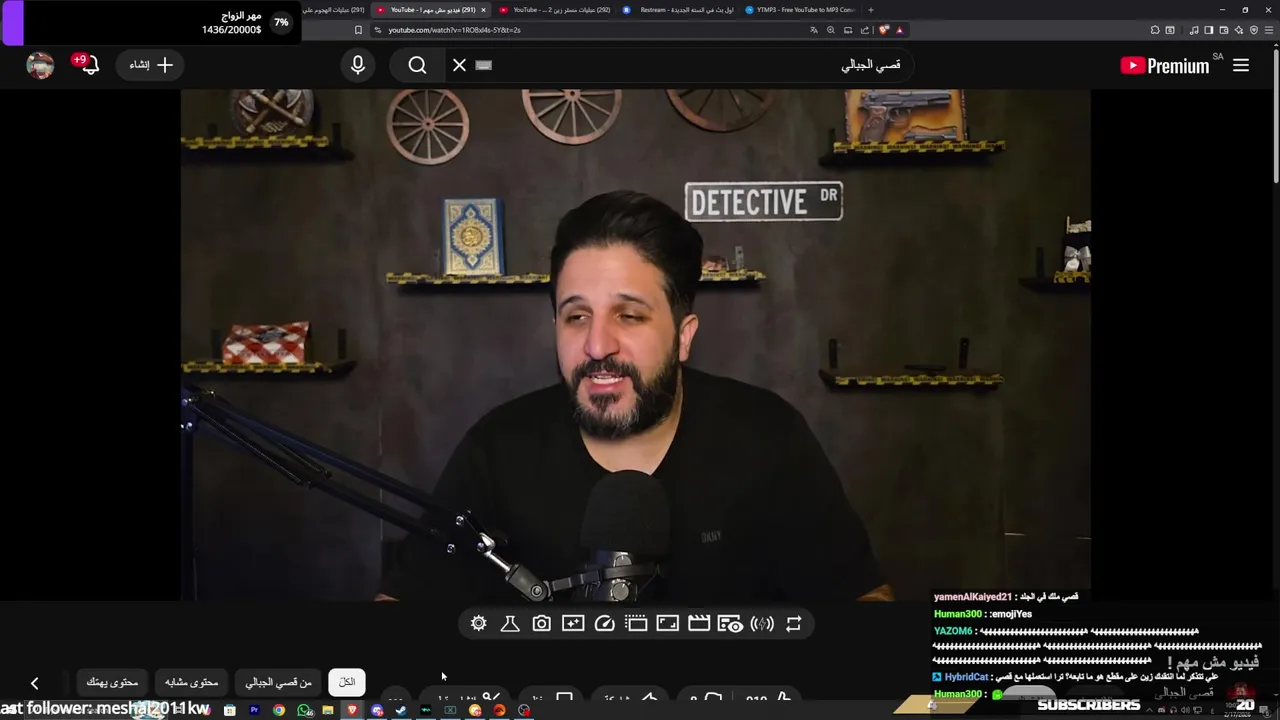
Task: Switch to the YTMP3 converter browser tab
Action: click(800, 10)
